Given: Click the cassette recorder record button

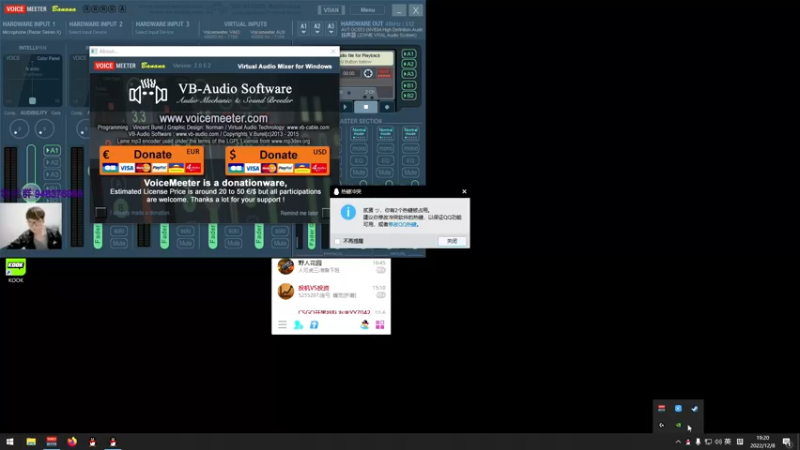Looking at the screenshot, I should click(387, 107).
